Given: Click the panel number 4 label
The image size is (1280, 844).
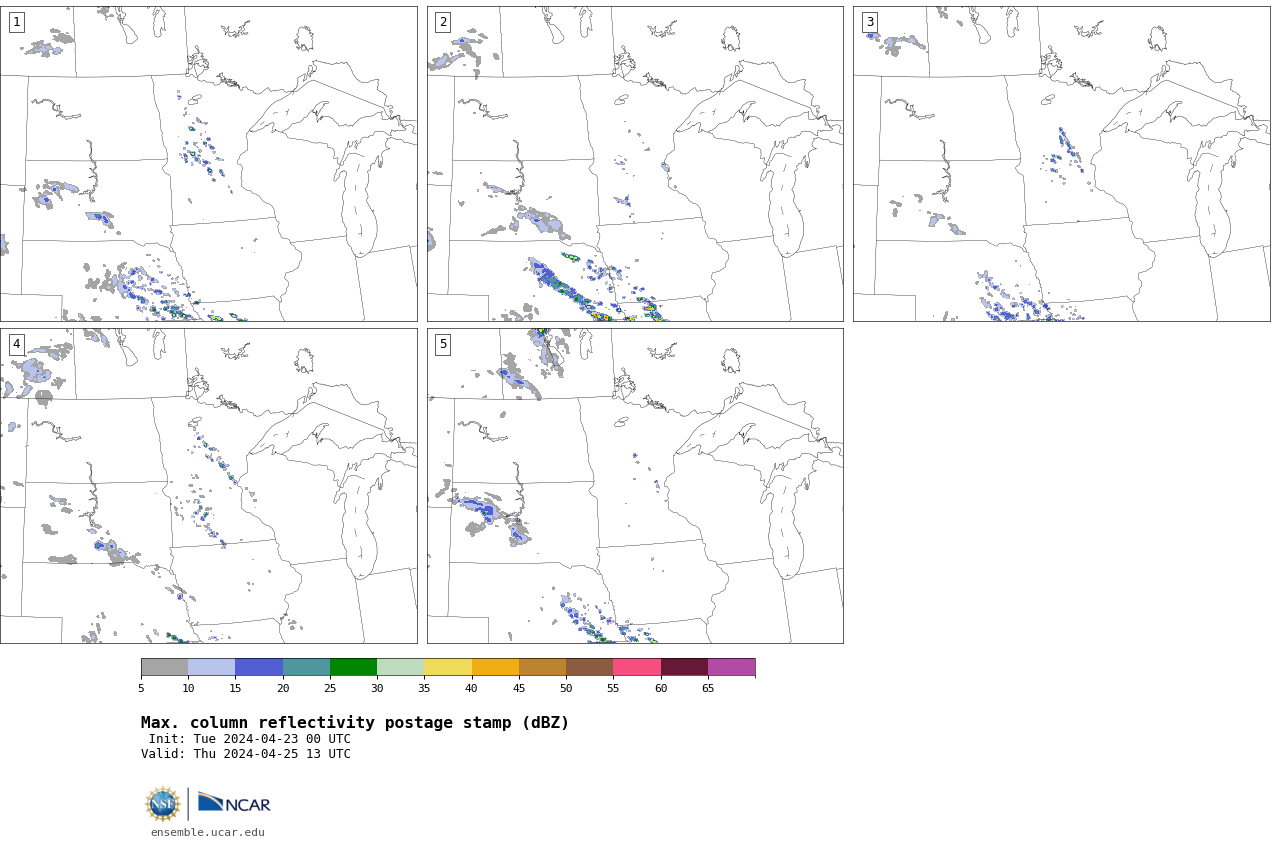Looking at the screenshot, I should click(x=16, y=344).
